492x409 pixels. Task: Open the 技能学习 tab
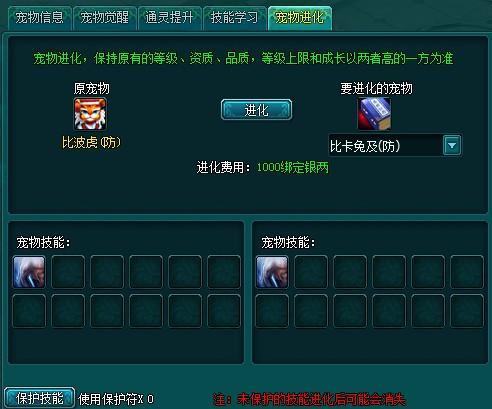(x=234, y=18)
